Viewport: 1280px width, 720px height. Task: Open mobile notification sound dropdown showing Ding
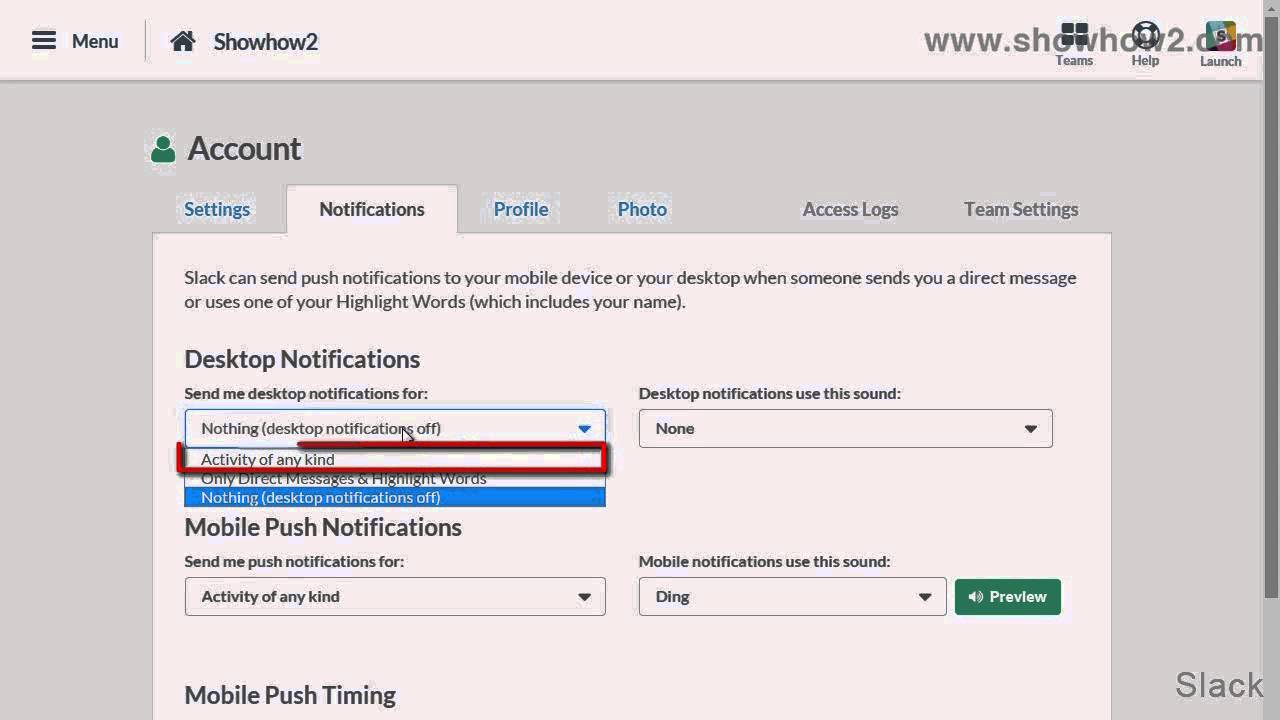(x=792, y=596)
